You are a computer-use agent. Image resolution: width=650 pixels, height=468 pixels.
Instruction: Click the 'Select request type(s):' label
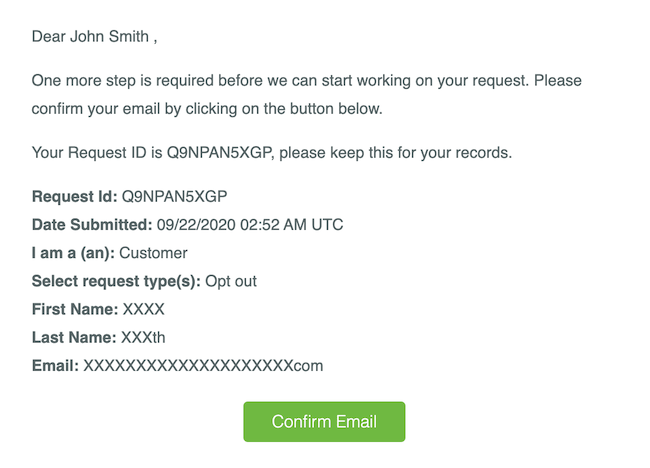(x=116, y=281)
